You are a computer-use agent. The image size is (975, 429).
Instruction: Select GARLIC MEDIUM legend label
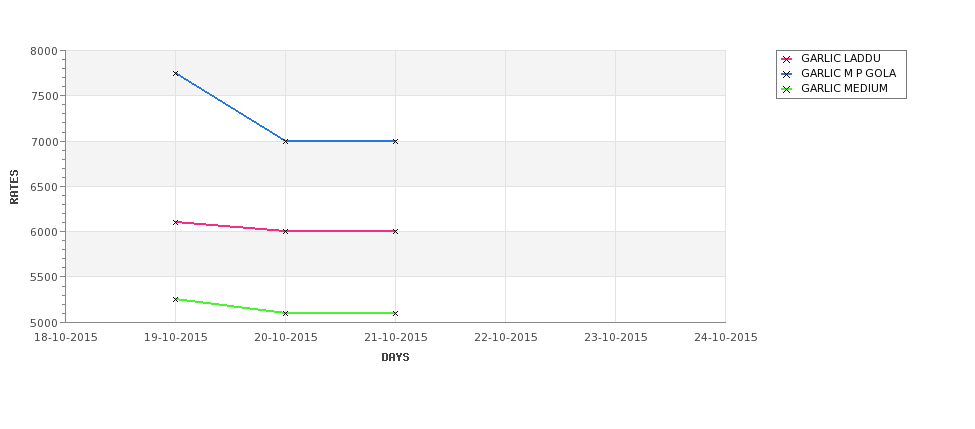pyautogui.click(x=844, y=88)
